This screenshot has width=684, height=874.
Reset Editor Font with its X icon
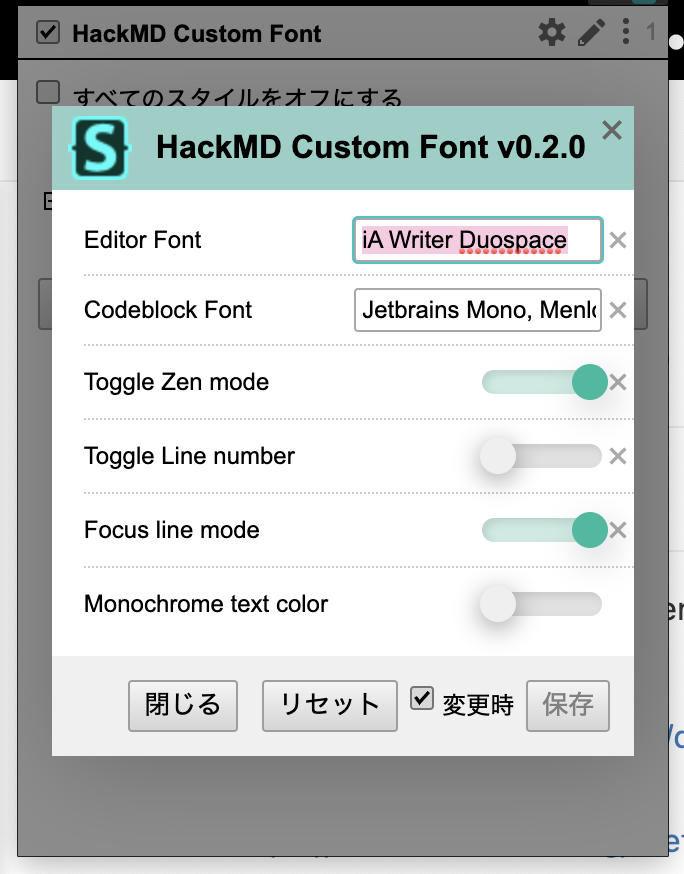pos(618,240)
